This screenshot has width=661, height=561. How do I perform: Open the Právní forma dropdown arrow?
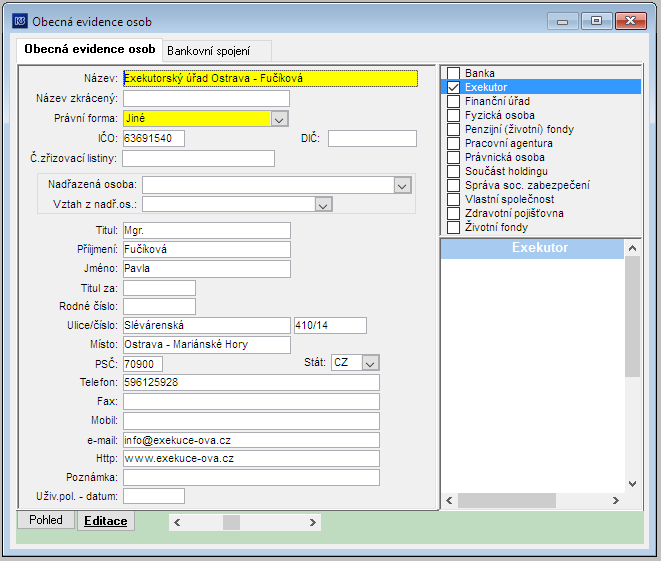pyautogui.click(x=279, y=119)
